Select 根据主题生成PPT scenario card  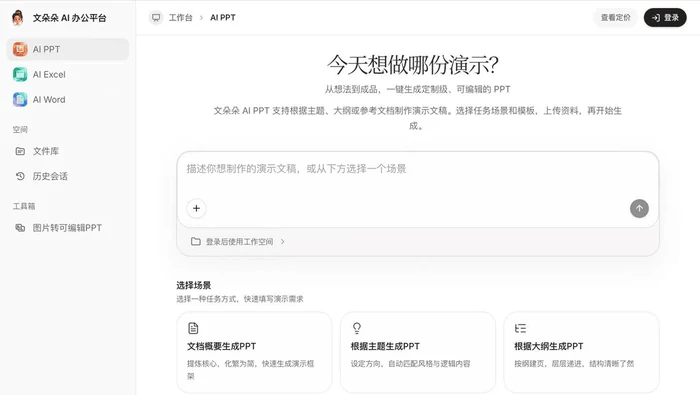coord(418,352)
